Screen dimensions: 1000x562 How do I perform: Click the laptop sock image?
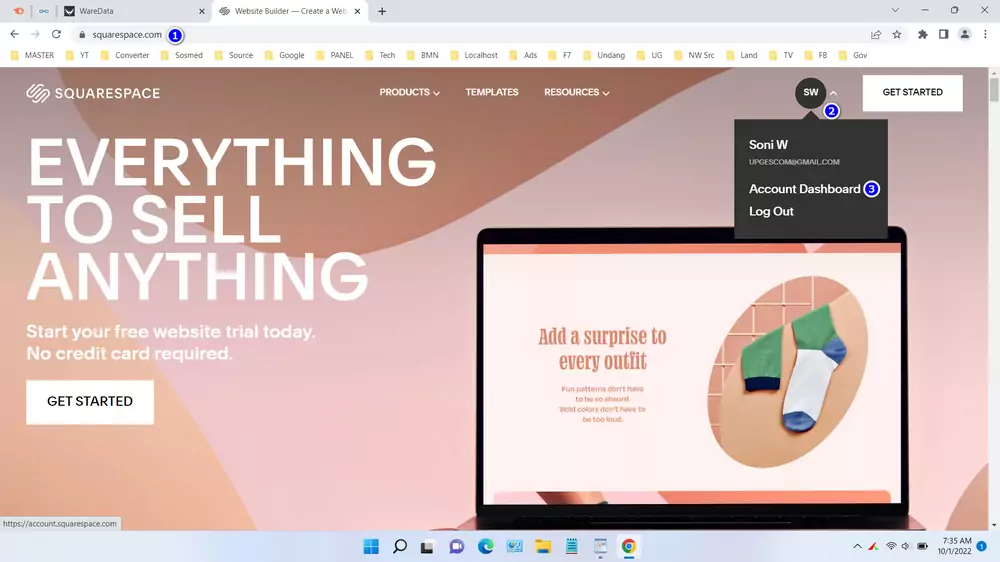(788, 372)
